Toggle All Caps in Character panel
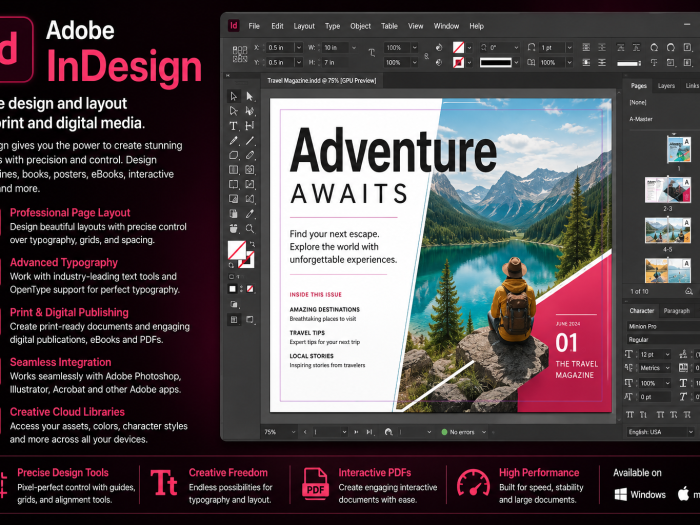 coord(629,415)
